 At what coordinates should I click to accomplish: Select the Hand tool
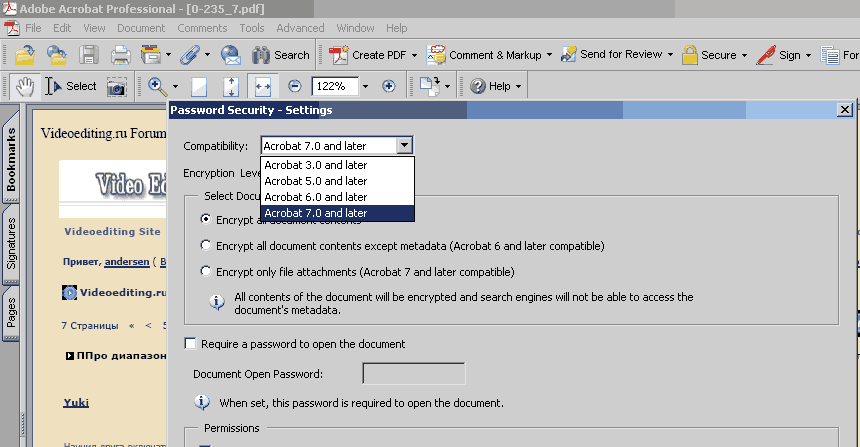[x=25, y=86]
